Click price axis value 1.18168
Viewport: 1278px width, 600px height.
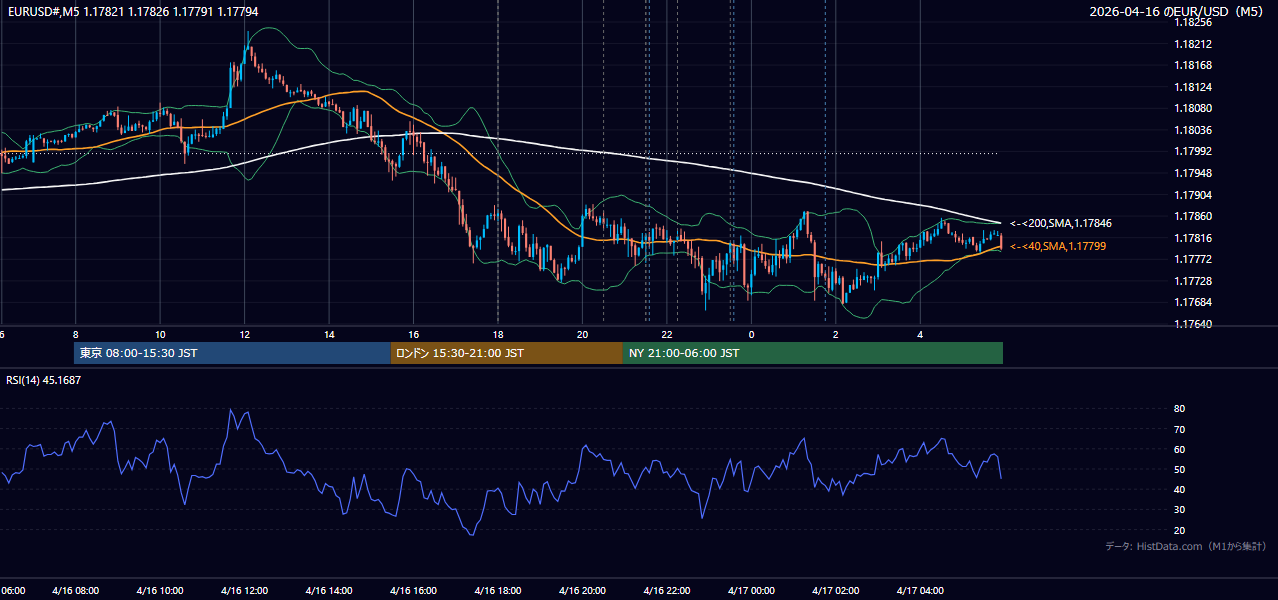(x=1193, y=65)
